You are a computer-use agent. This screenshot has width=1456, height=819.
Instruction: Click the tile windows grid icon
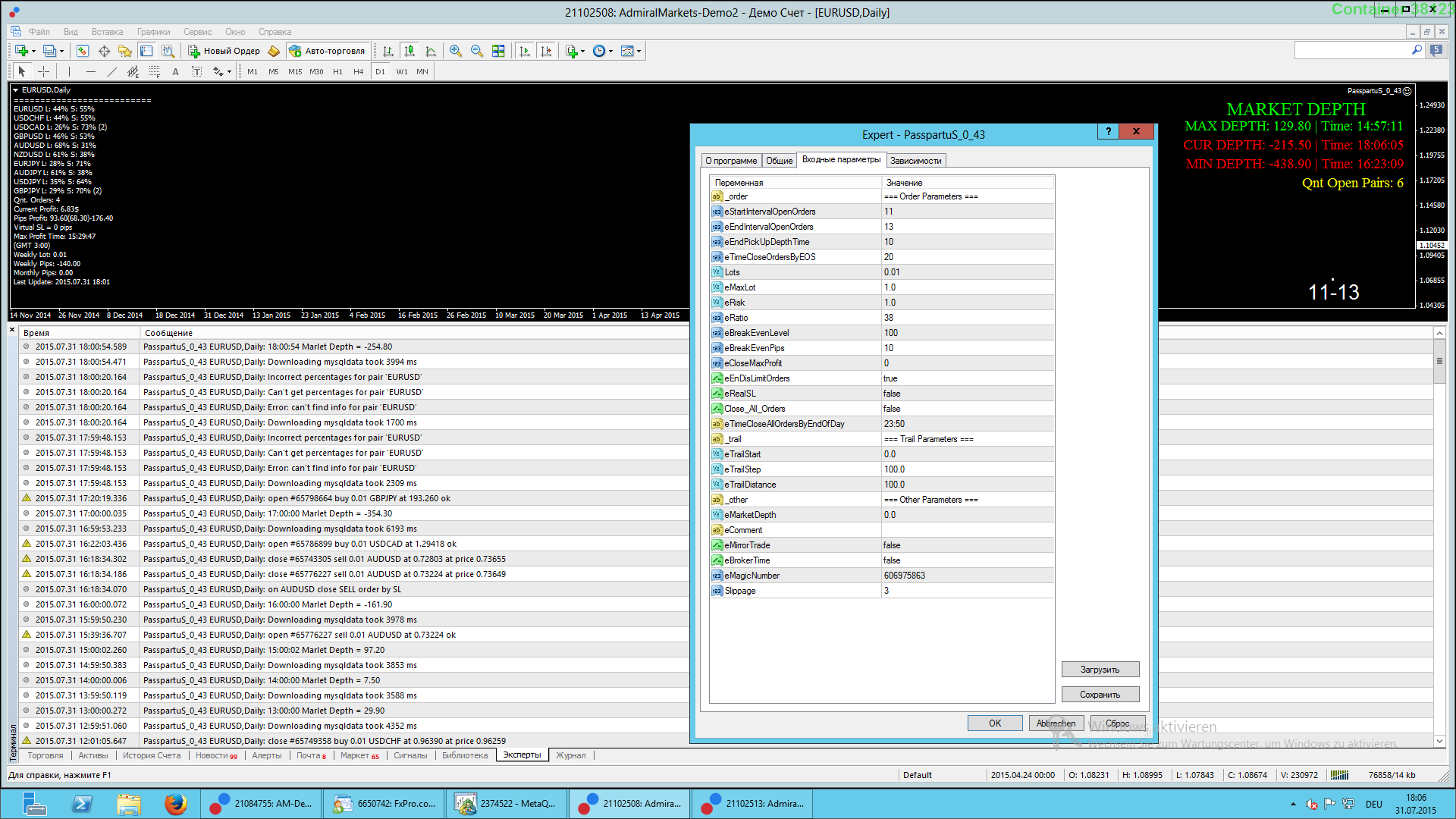click(498, 51)
